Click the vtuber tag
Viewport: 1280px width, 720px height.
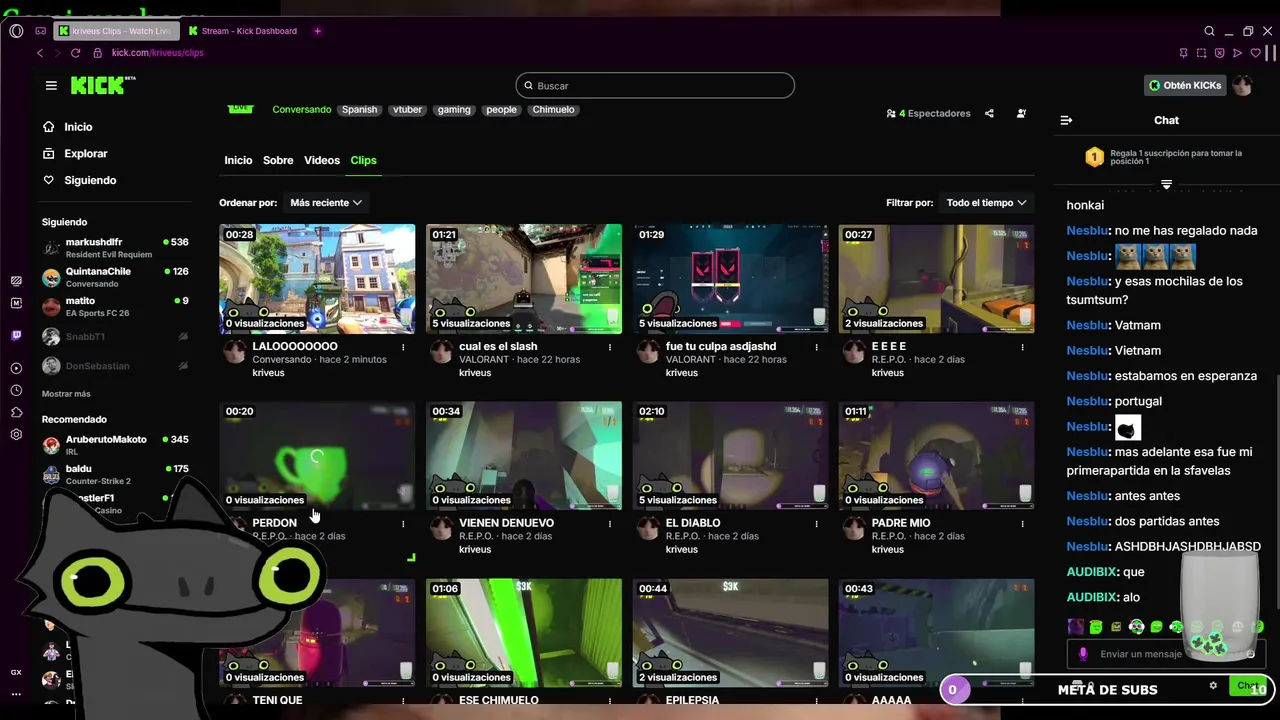point(407,110)
